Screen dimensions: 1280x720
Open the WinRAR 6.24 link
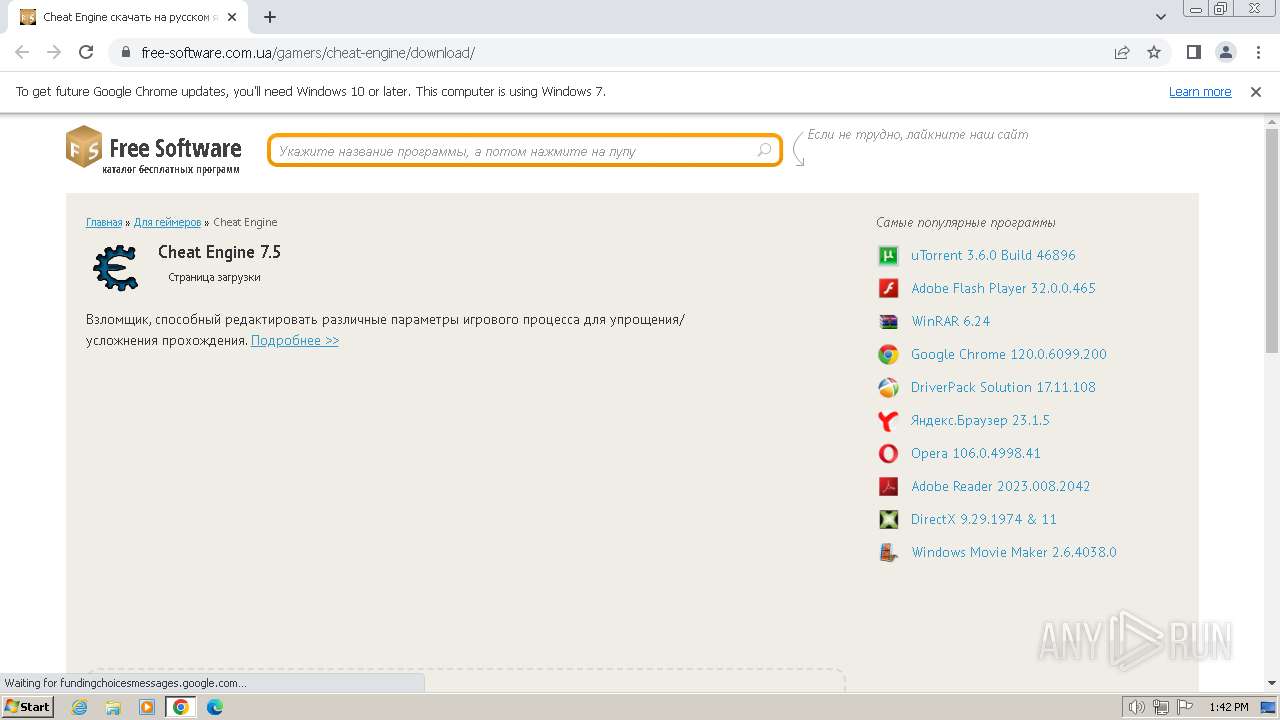coord(950,321)
